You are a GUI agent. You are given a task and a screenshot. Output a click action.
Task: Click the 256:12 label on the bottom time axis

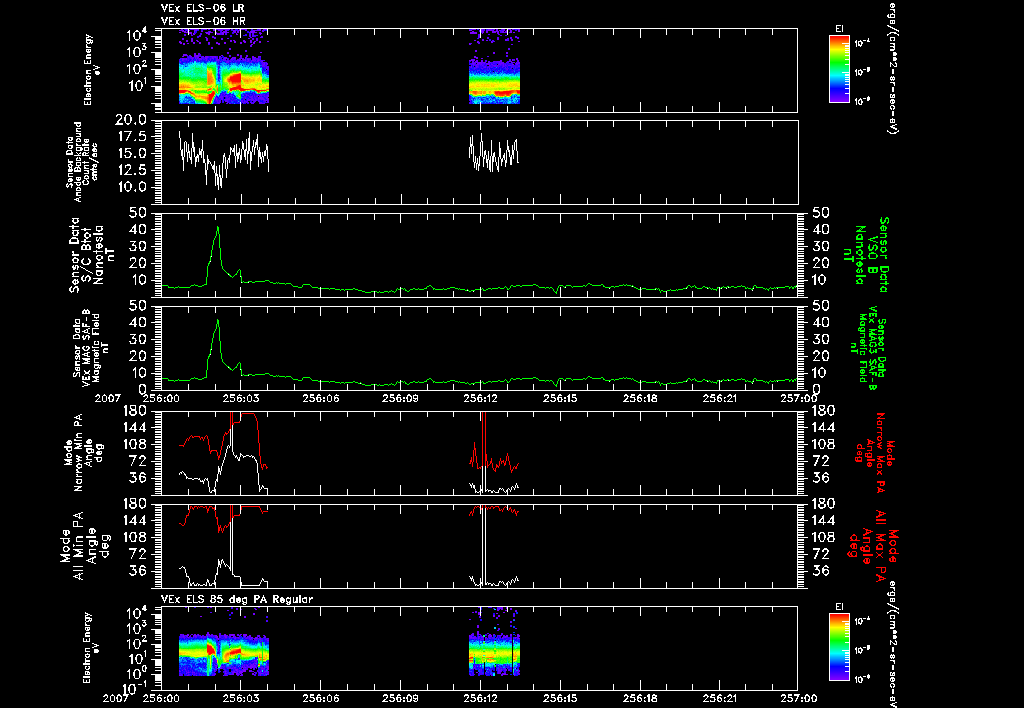pyautogui.click(x=481, y=698)
